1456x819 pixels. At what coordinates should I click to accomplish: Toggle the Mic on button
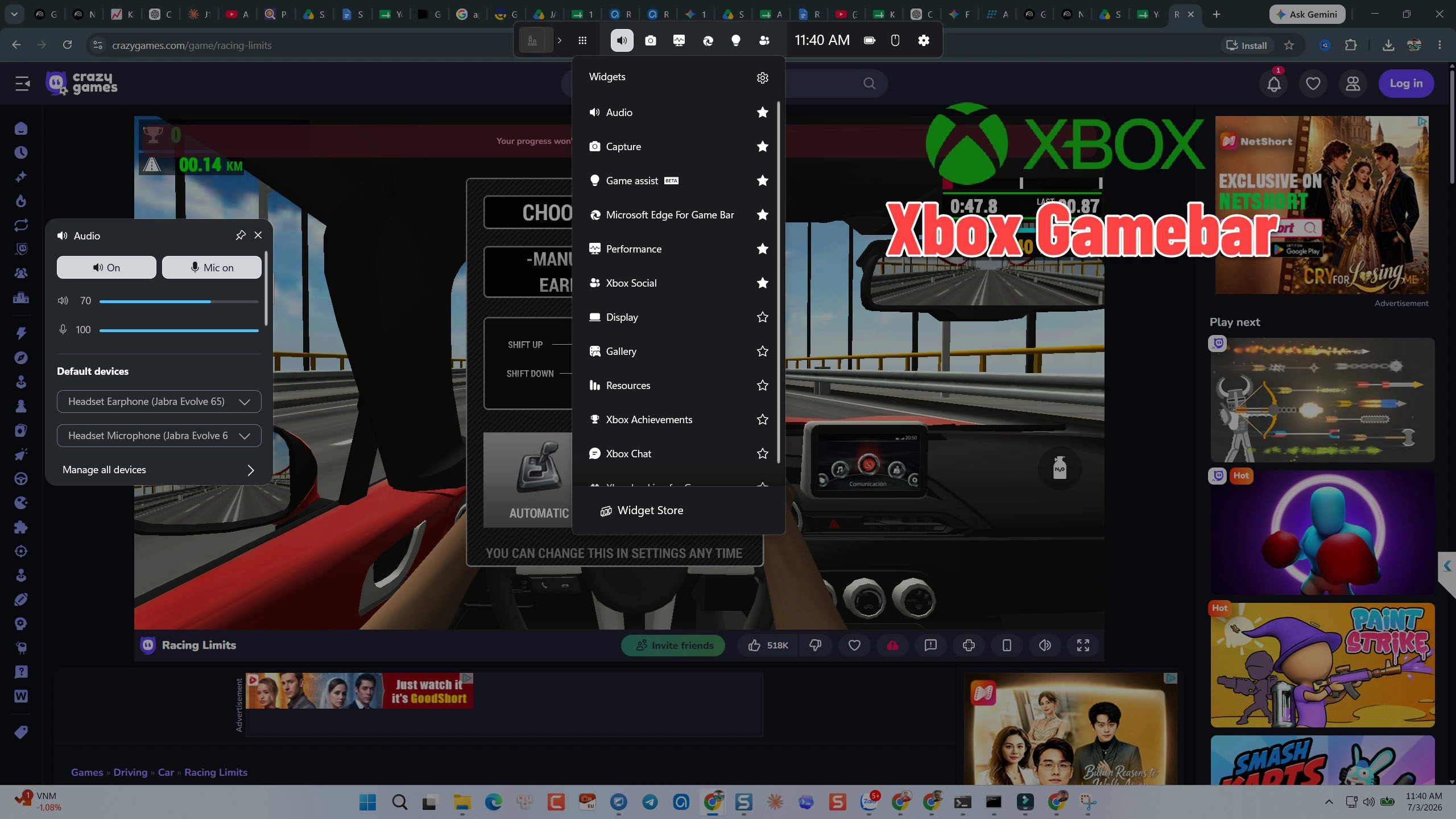[212, 267]
